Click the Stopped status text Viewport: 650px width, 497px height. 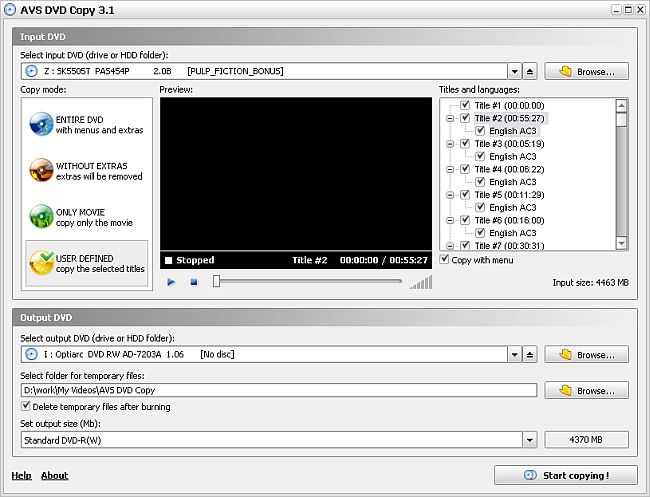click(x=195, y=260)
